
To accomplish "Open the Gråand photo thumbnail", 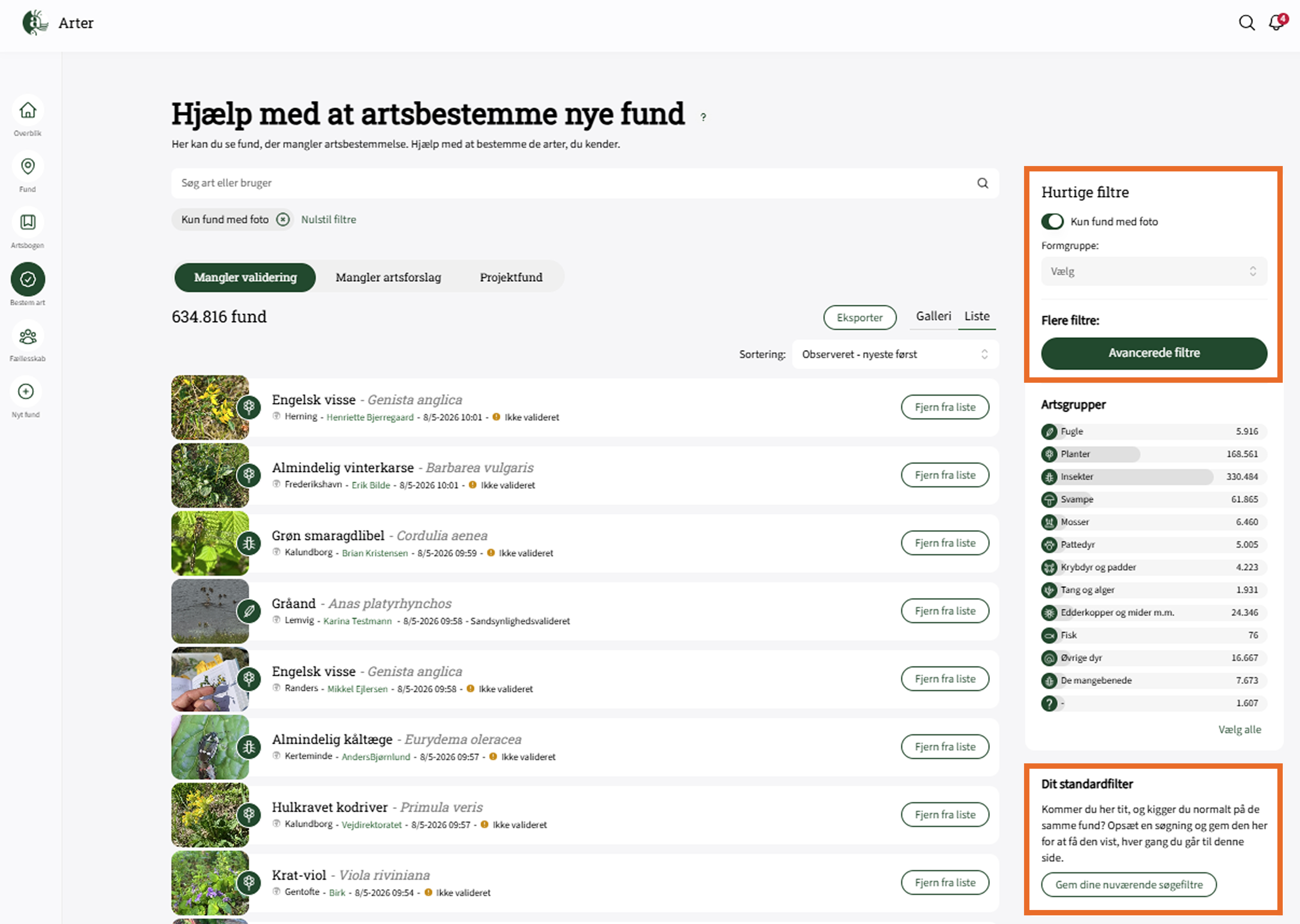I will pos(210,611).
